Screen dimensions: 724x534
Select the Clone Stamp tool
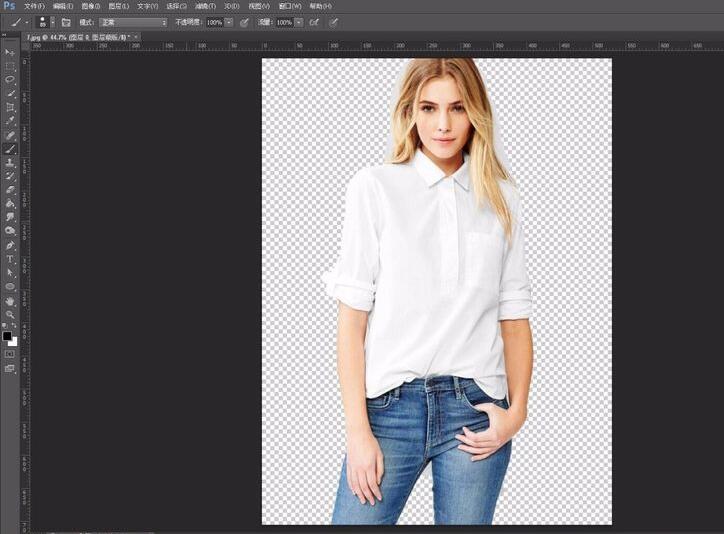pyautogui.click(x=10, y=162)
